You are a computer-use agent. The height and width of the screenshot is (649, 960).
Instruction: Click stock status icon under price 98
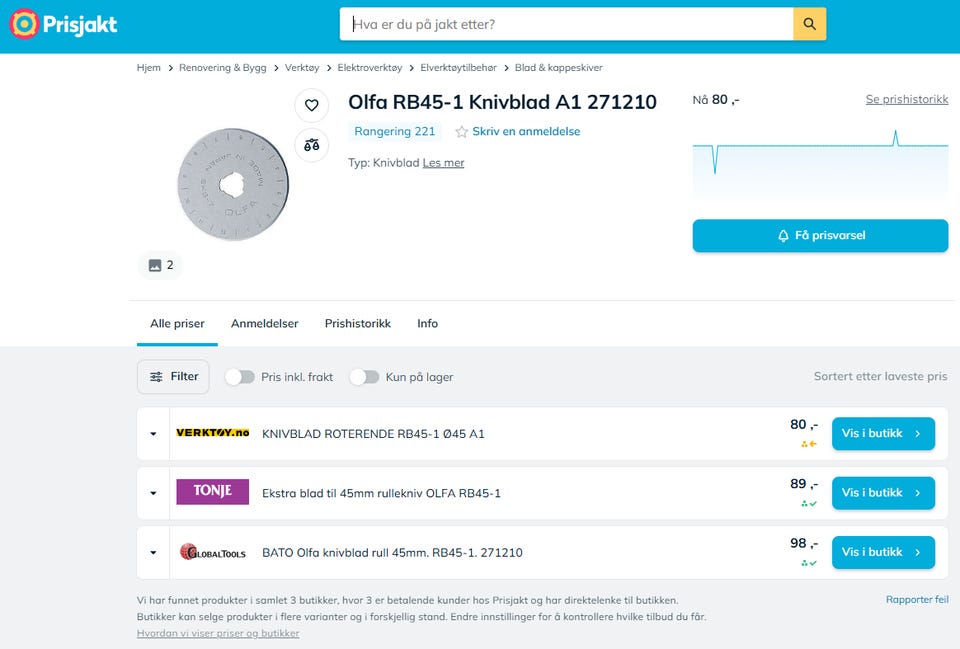809,563
